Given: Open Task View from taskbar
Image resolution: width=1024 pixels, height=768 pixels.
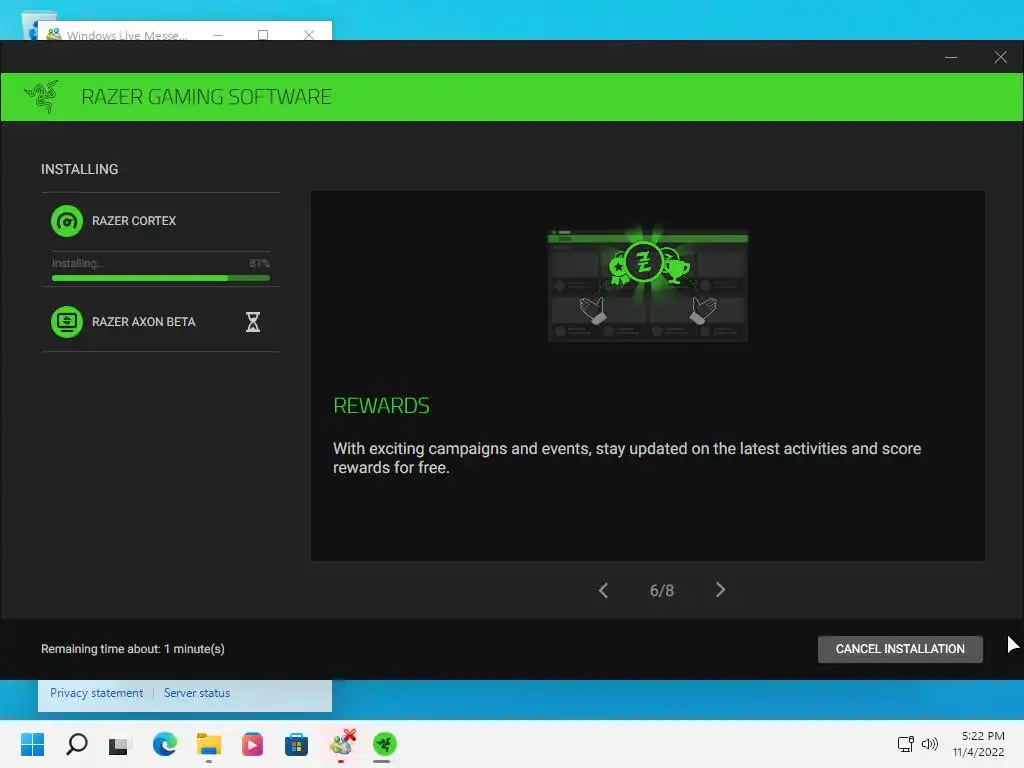Looking at the screenshot, I should (118, 744).
